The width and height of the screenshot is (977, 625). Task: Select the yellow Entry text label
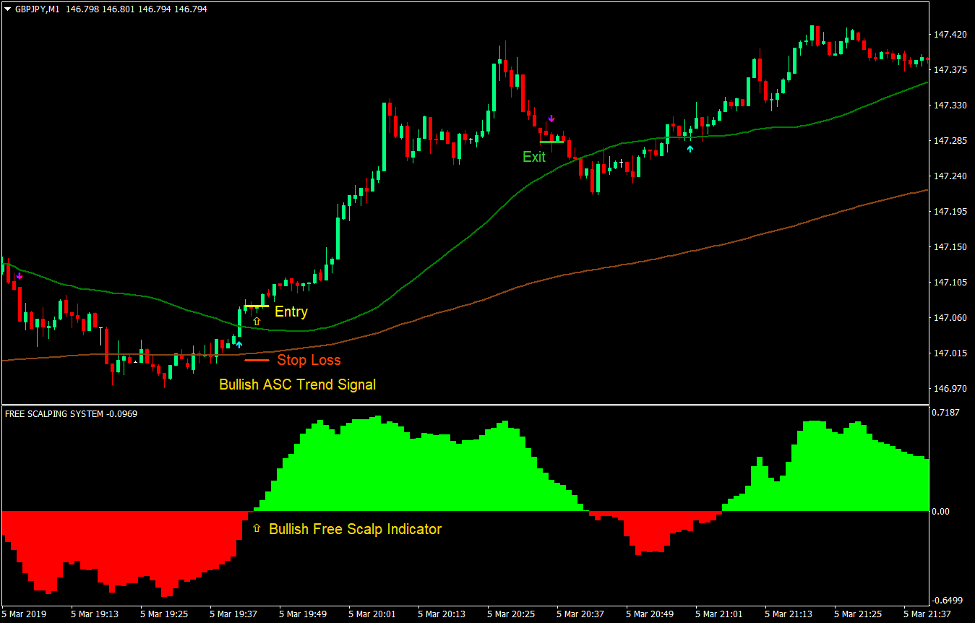[x=291, y=312]
